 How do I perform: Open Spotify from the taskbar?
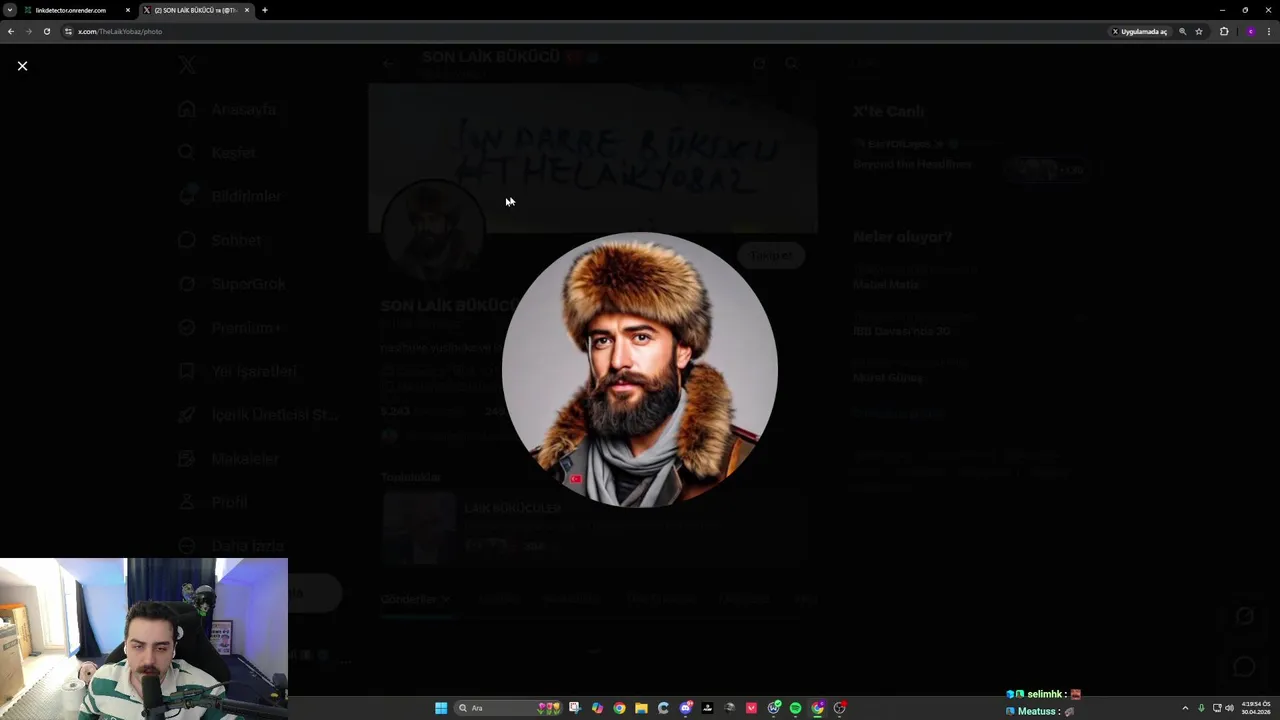(x=796, y=708)
